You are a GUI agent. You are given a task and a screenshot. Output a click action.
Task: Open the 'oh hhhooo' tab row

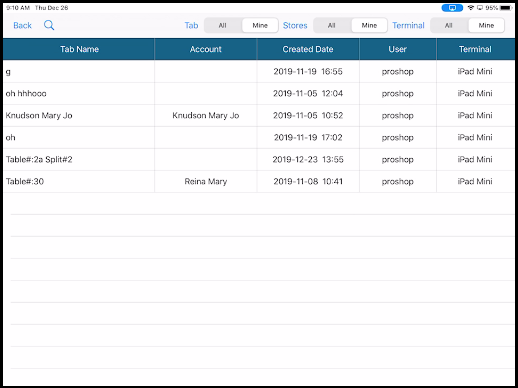[x=259, y=94]
